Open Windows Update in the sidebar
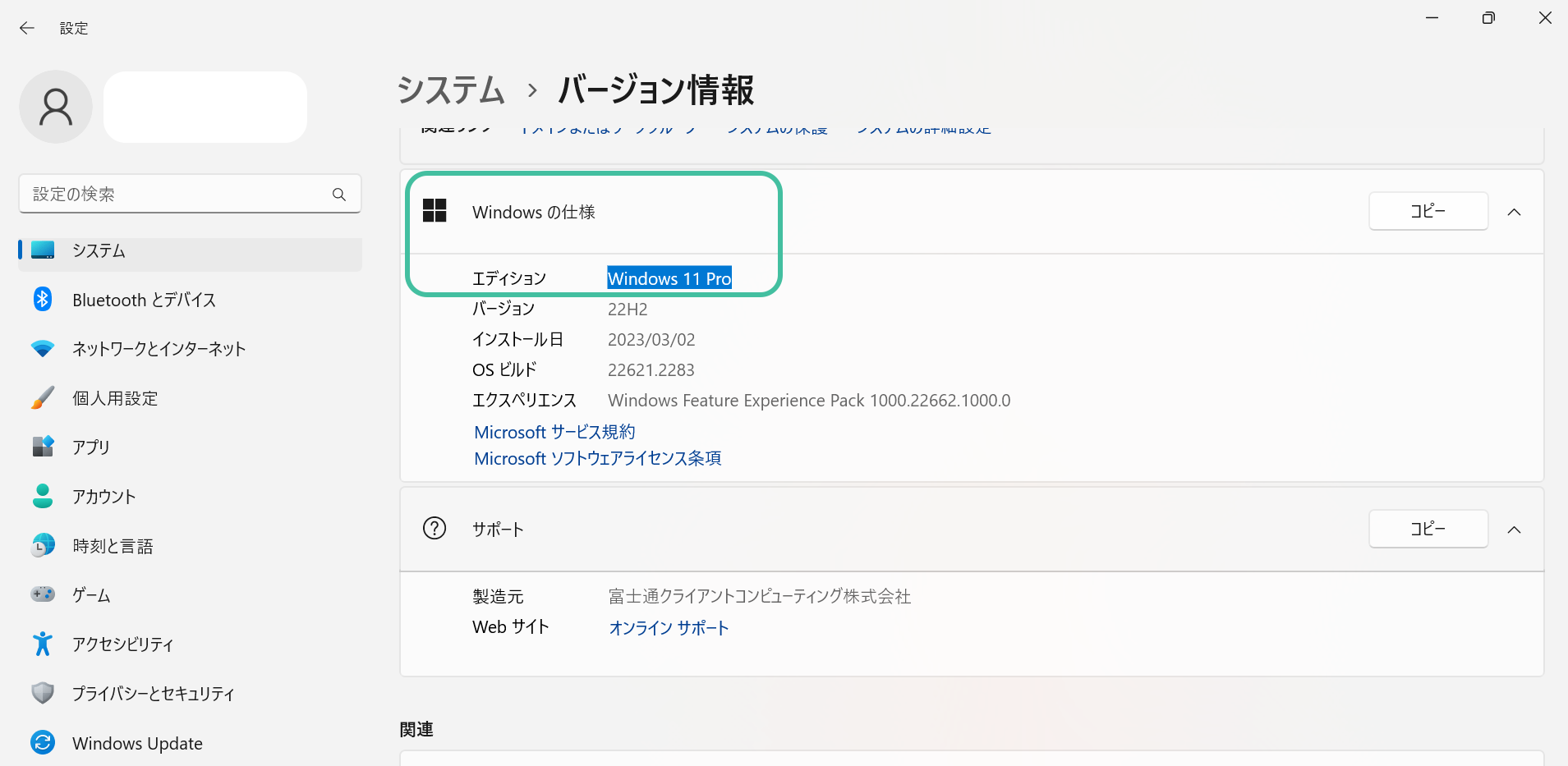 point(137,743)
